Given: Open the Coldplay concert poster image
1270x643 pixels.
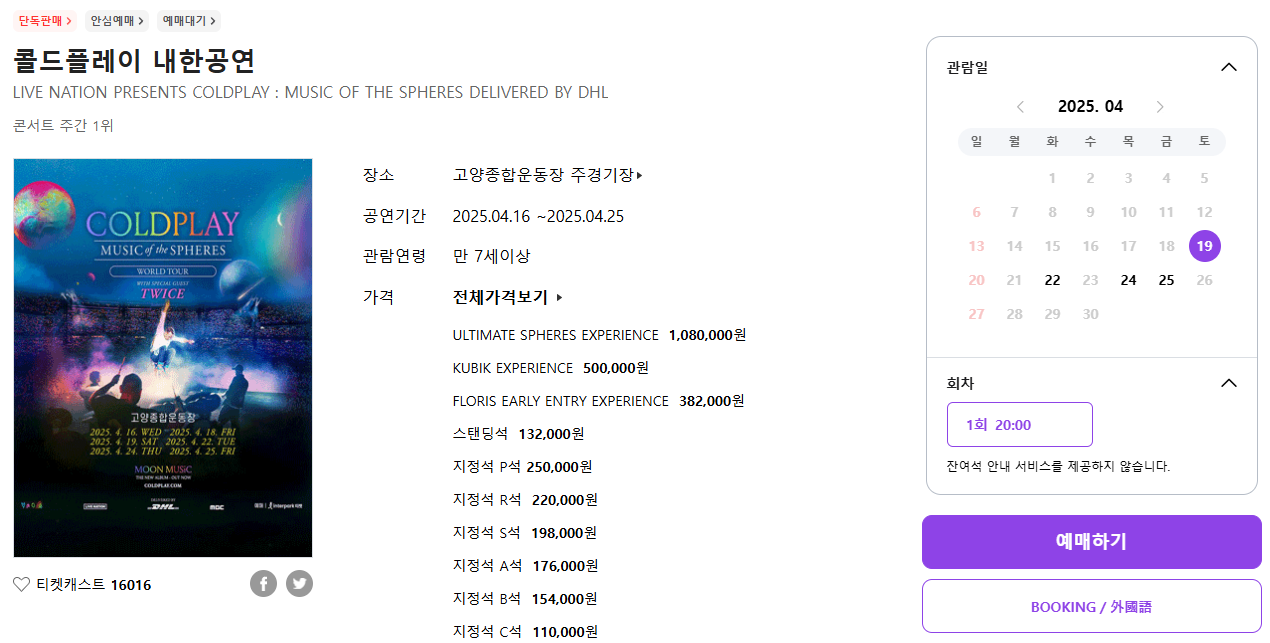Looking at the screenshot, I should (x=163, y=358).
